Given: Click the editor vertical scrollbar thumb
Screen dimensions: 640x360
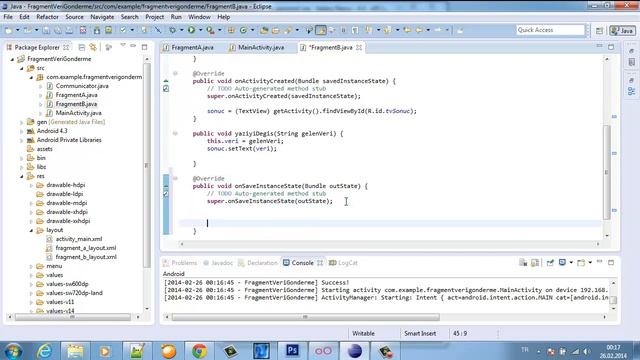Looking at the screenshot, I should tap(607, 172).
